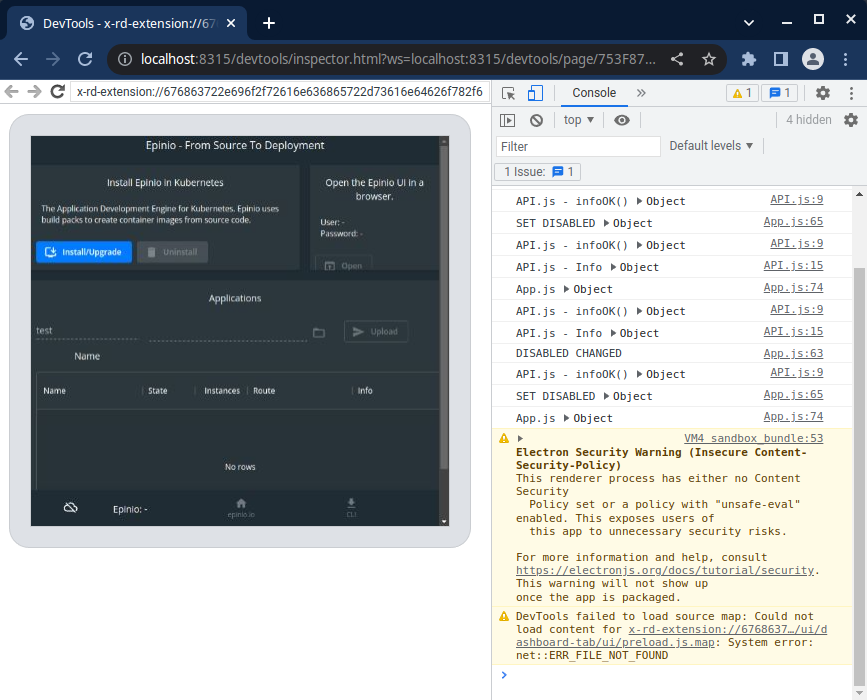Open the Chrome extensions puzzle icon

[x=749, y=59]
